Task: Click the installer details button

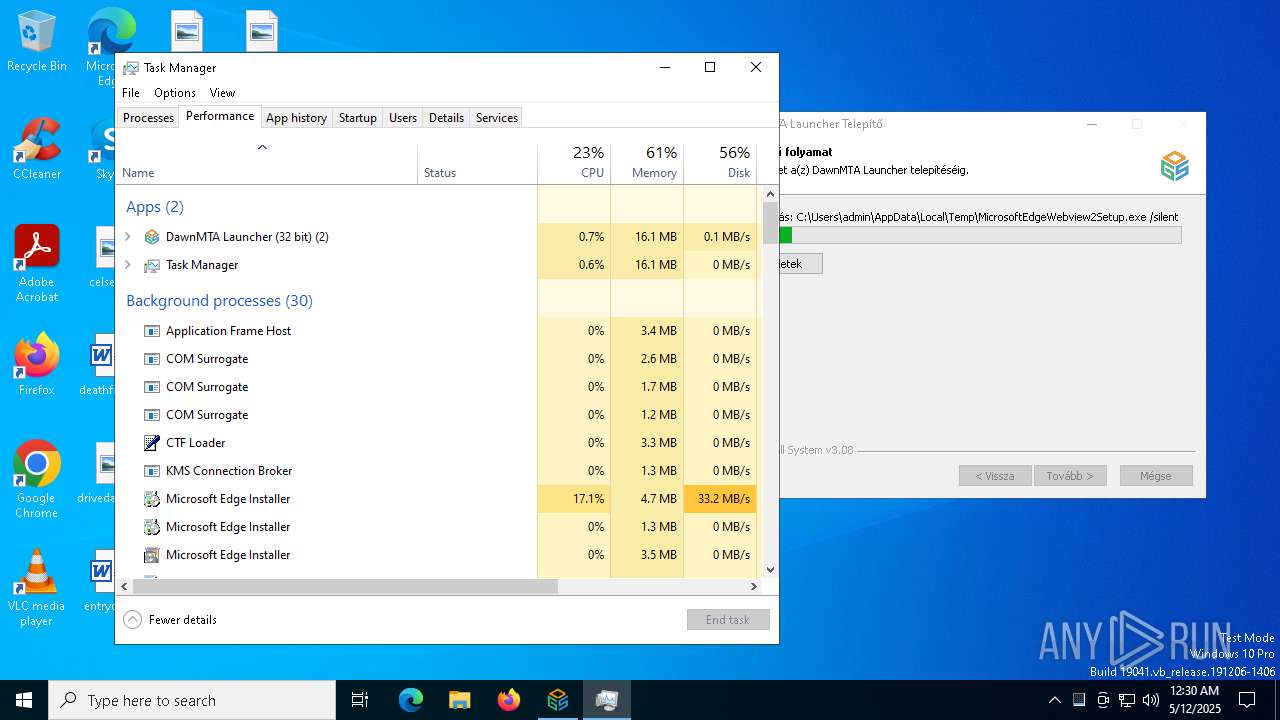Action: (800, 264)
